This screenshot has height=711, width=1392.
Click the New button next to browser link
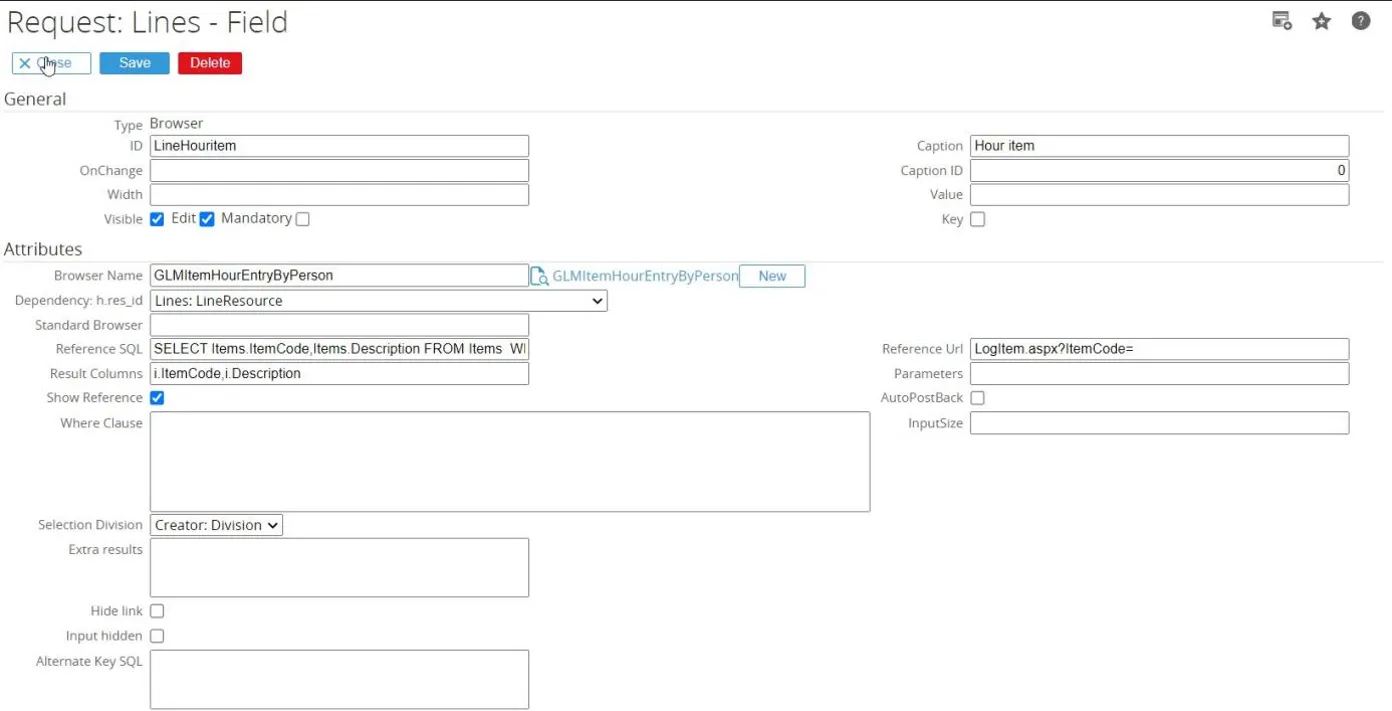click(x=772, y=276)
